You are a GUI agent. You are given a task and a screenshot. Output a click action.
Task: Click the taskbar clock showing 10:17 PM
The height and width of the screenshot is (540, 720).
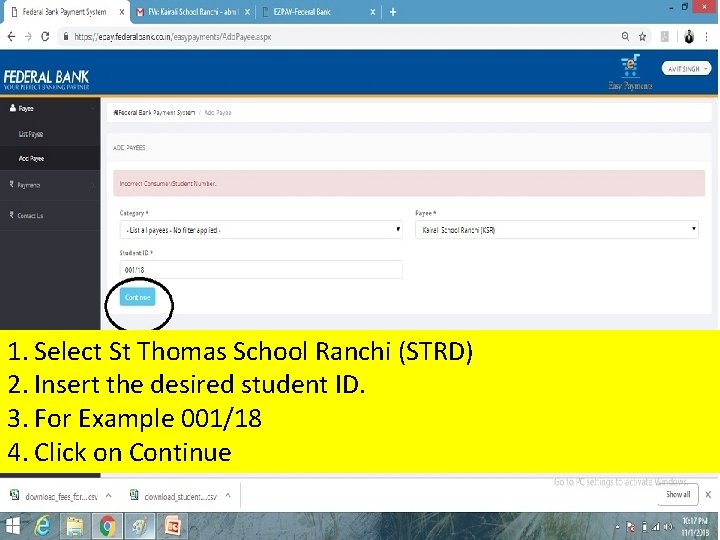[695, 526]
